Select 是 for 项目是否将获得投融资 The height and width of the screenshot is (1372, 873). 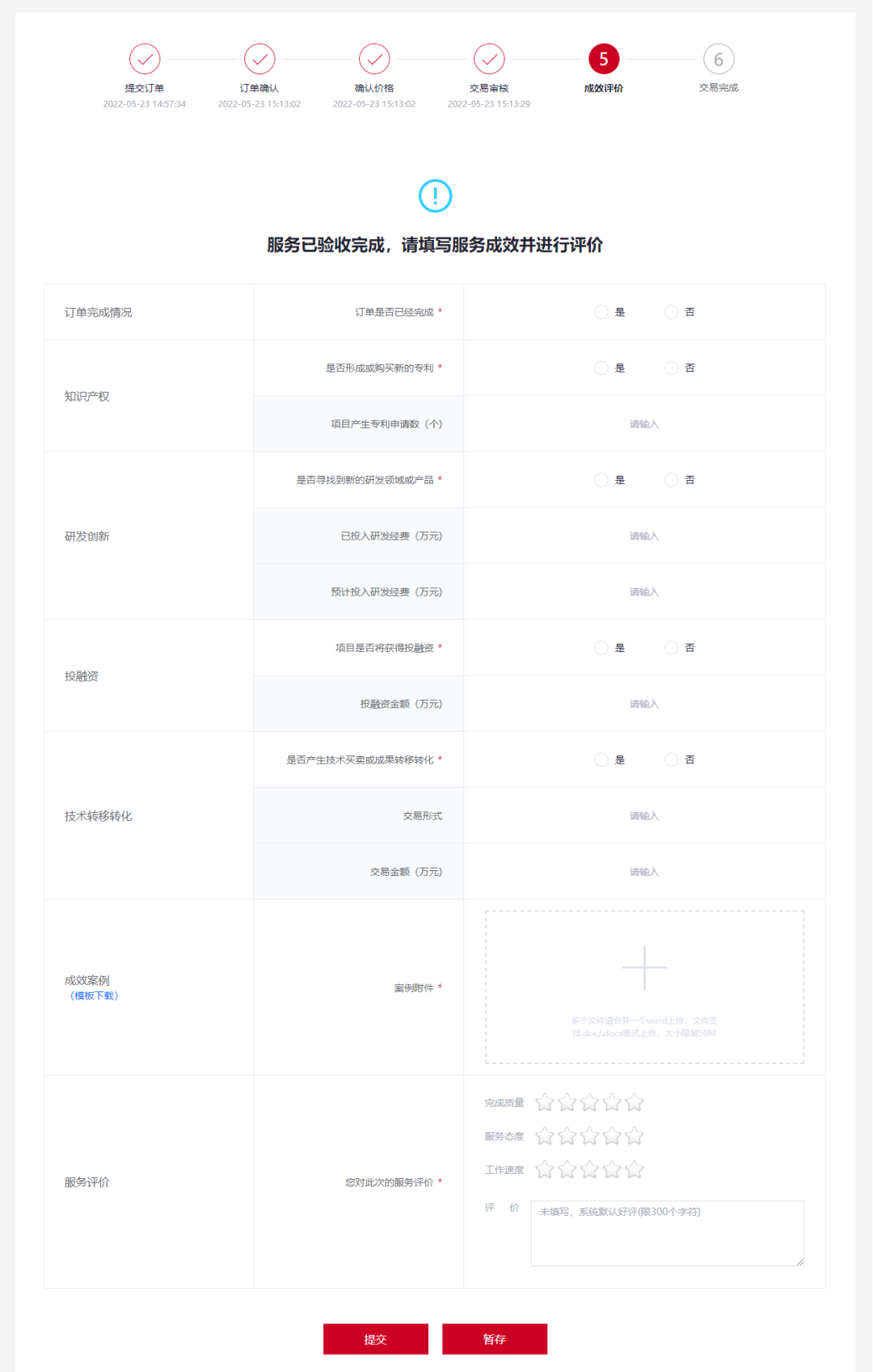pos(601,647)
